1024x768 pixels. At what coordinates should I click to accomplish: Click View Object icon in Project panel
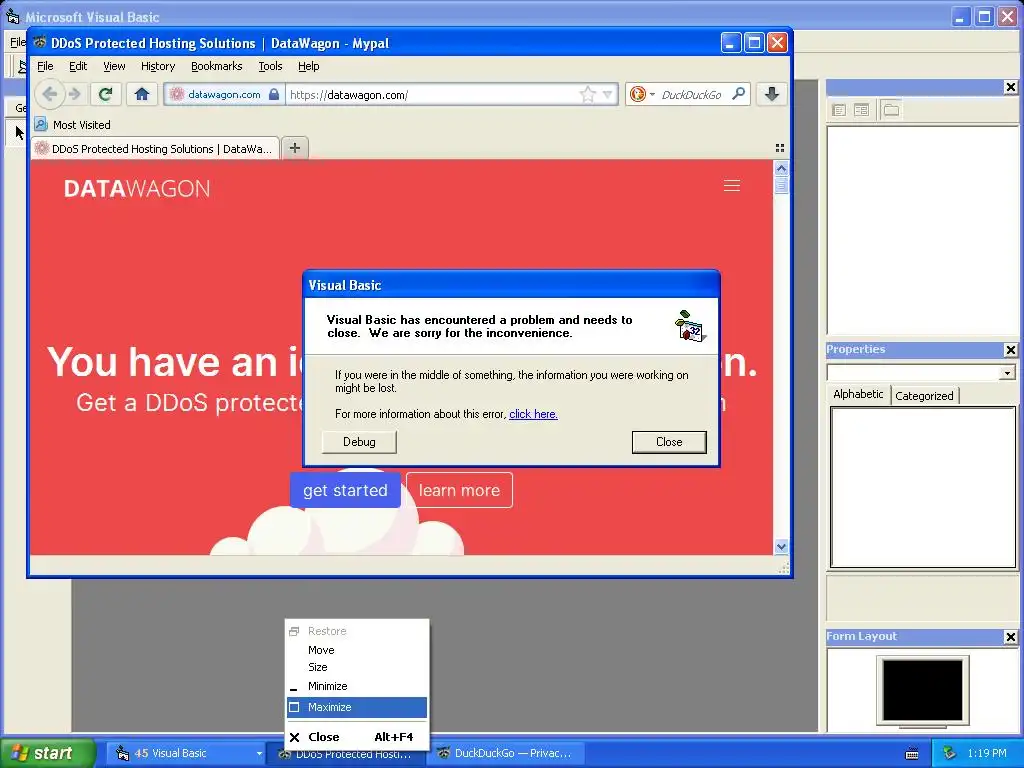pos(861,110)
